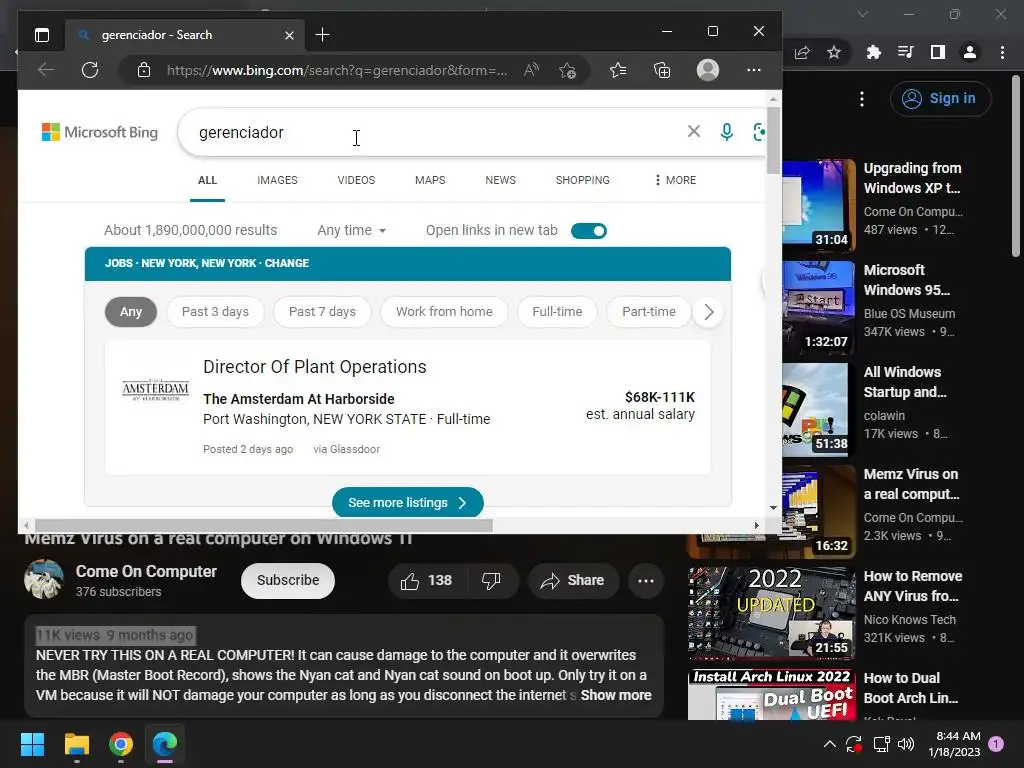Open Edge Settings and more menu
Image resolution: width=1024 pixels, height=768 pixels.
[754, 70]
